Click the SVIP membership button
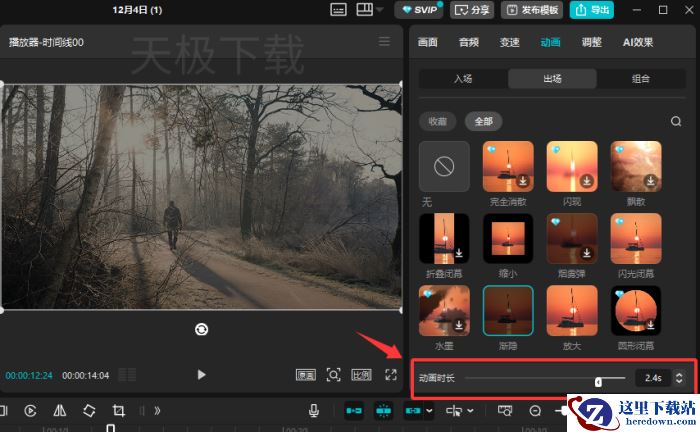This screenshot has height=432, width=700. click(418, 10)
